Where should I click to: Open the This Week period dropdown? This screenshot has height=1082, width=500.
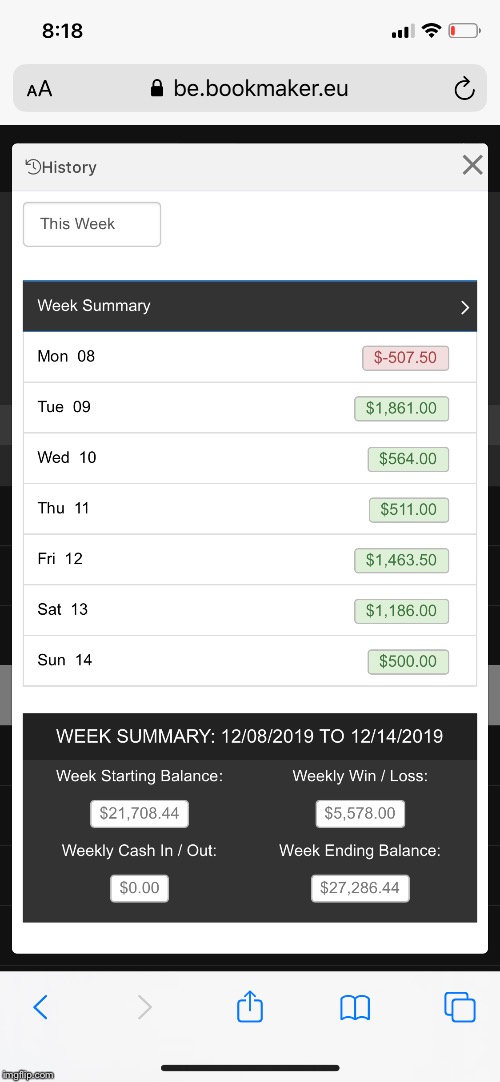pyautogui.click(x=92, y=224)
